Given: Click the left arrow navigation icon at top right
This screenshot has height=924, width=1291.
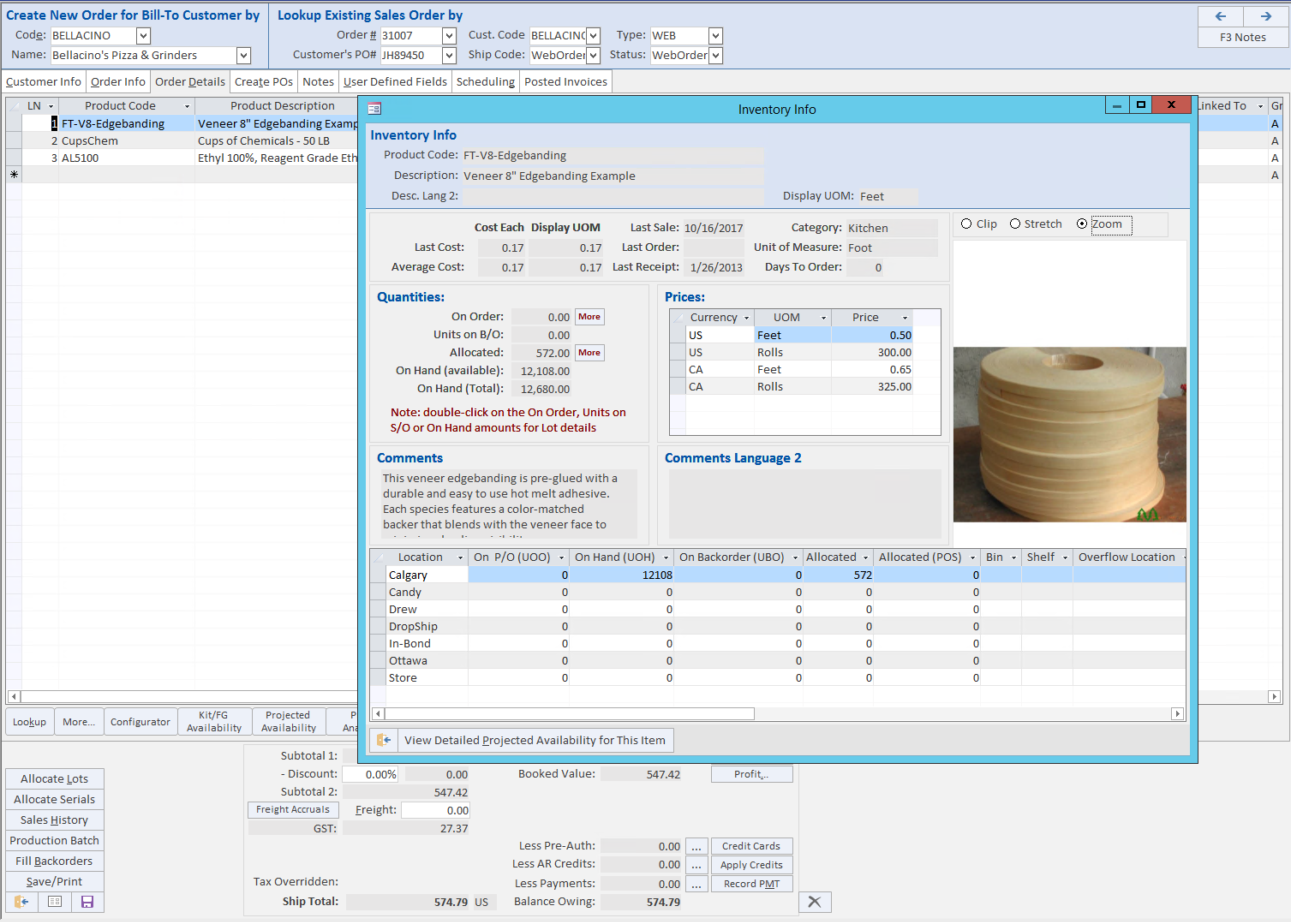Looking at the screenshot, I should coord(1220,15).
